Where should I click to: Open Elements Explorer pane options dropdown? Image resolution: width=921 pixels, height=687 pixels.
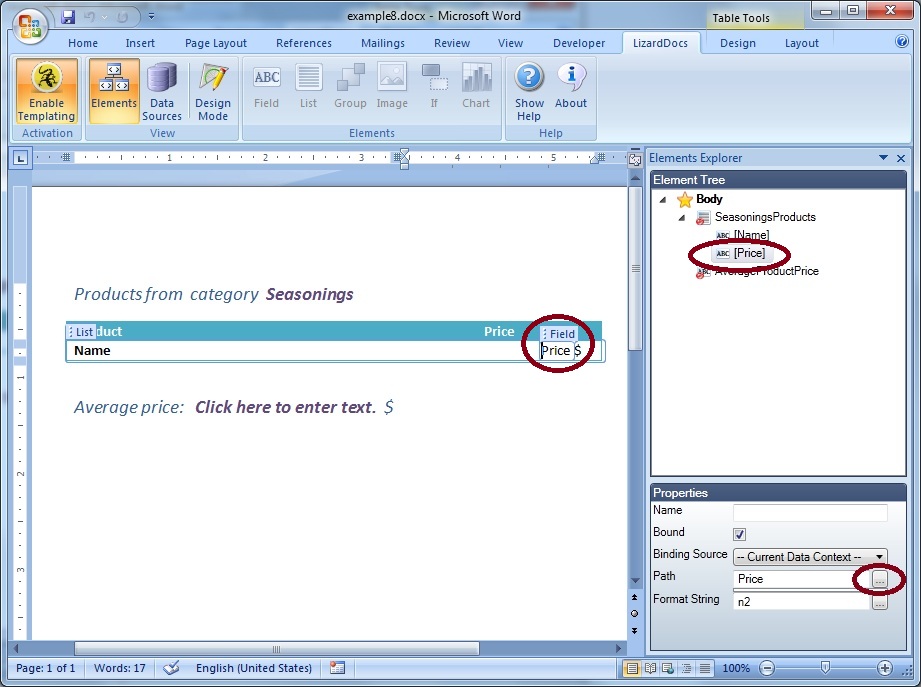[883, 157]
